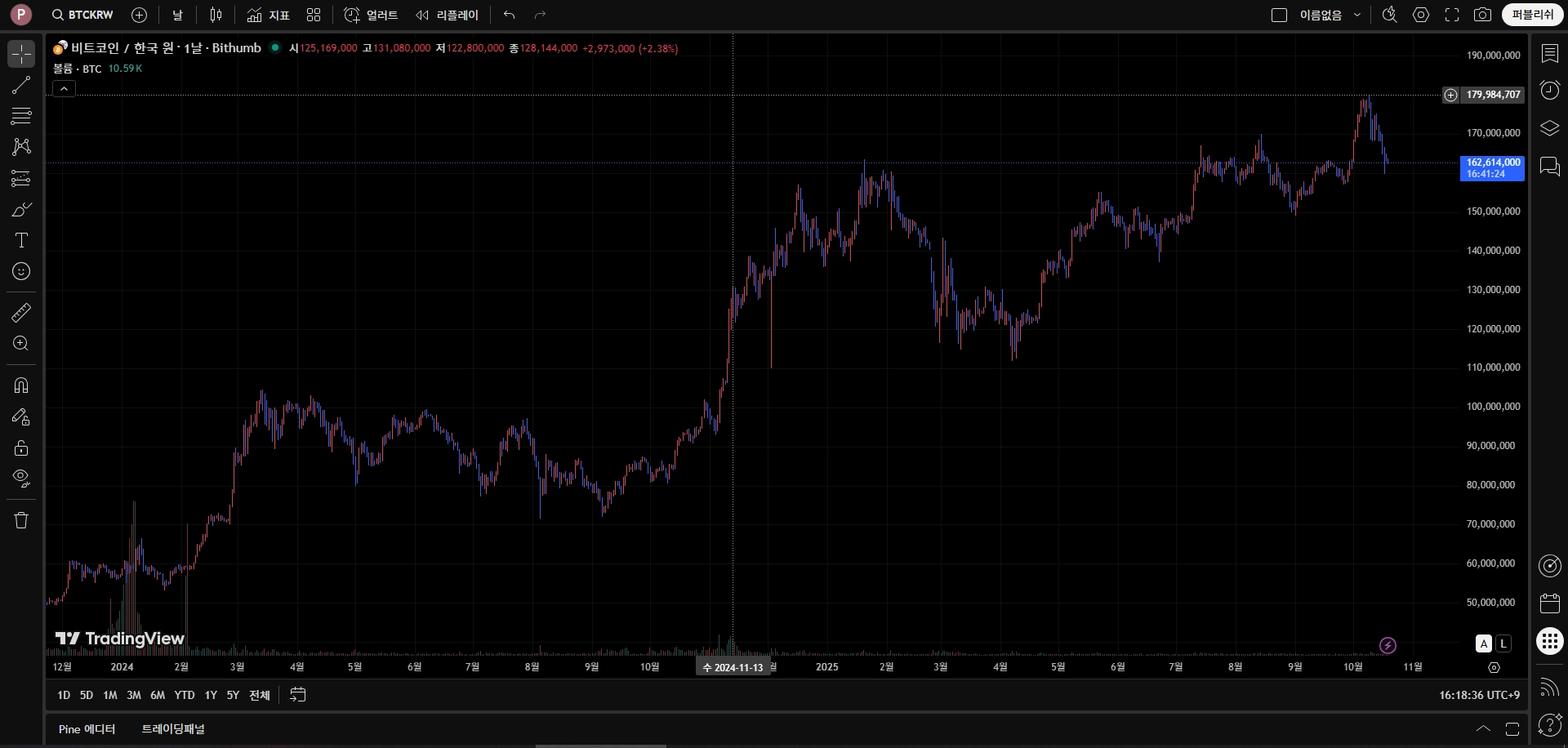Lock all drawing tools
Screen dimensions: 1568x748
point(21,447)
